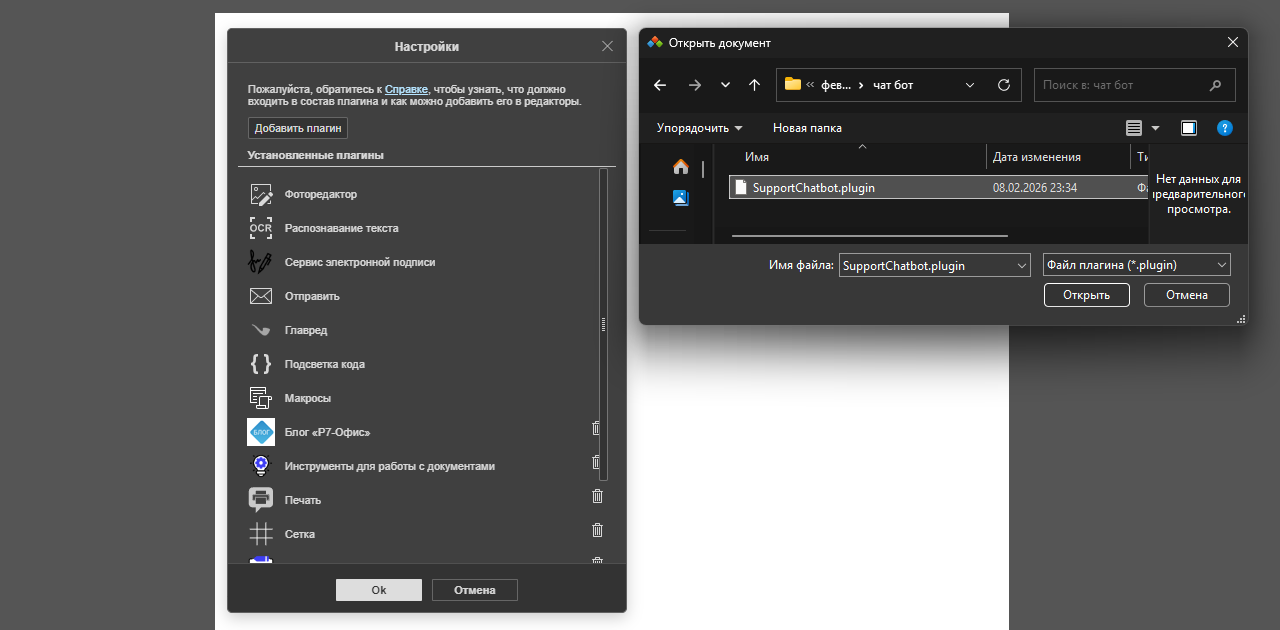Click Новая папка in dialog toolbar
1280x630 pixels.
tap(807, 128)
